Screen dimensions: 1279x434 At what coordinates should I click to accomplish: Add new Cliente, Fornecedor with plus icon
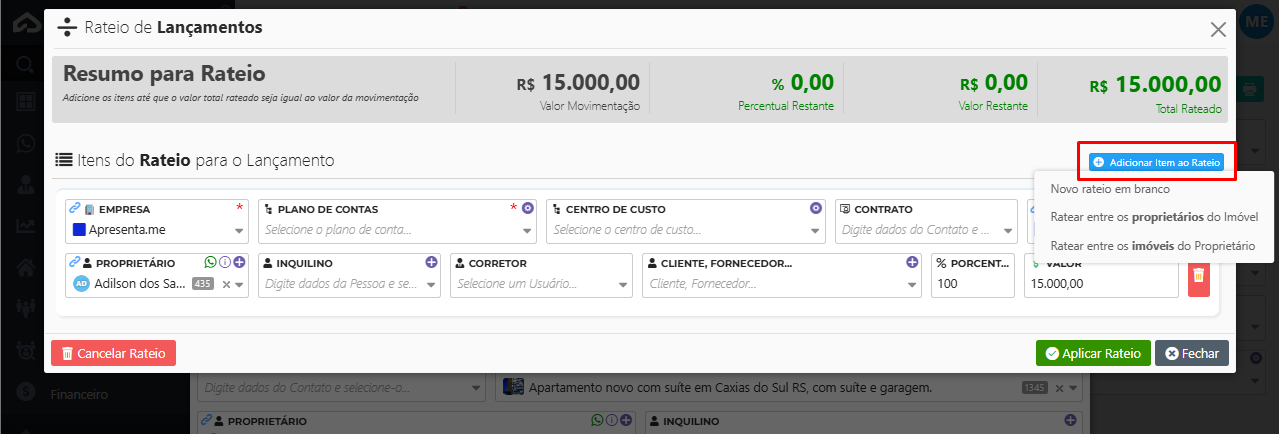click(912, 262)
